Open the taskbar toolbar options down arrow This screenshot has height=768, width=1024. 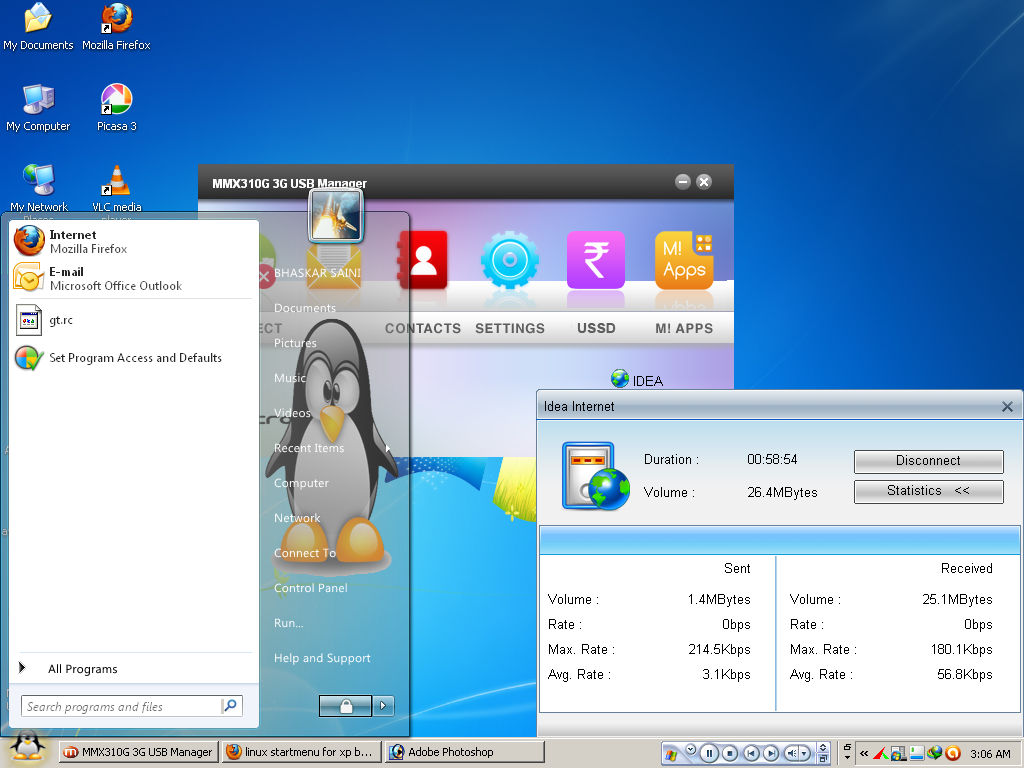click(847, 758)
